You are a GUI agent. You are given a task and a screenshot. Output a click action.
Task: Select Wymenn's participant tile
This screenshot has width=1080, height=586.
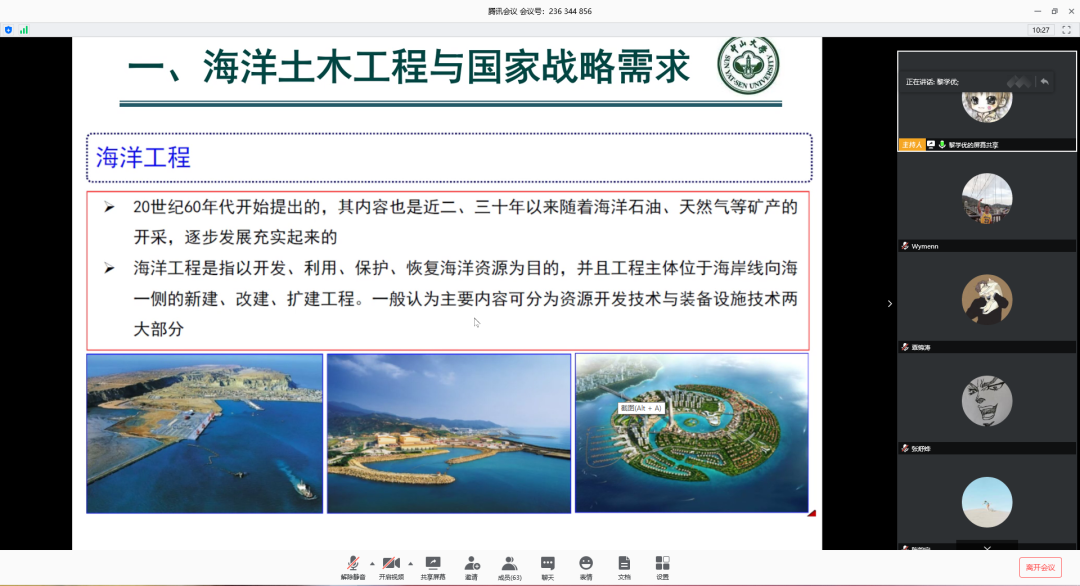[x=986, y=204]
